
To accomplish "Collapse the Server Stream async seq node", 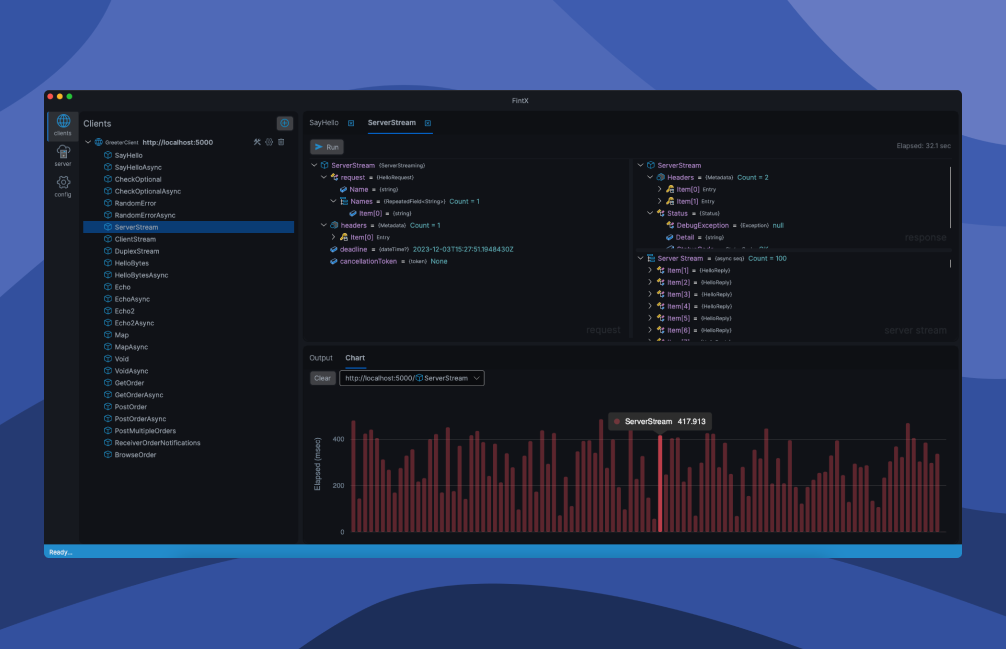I will [639, 258].
